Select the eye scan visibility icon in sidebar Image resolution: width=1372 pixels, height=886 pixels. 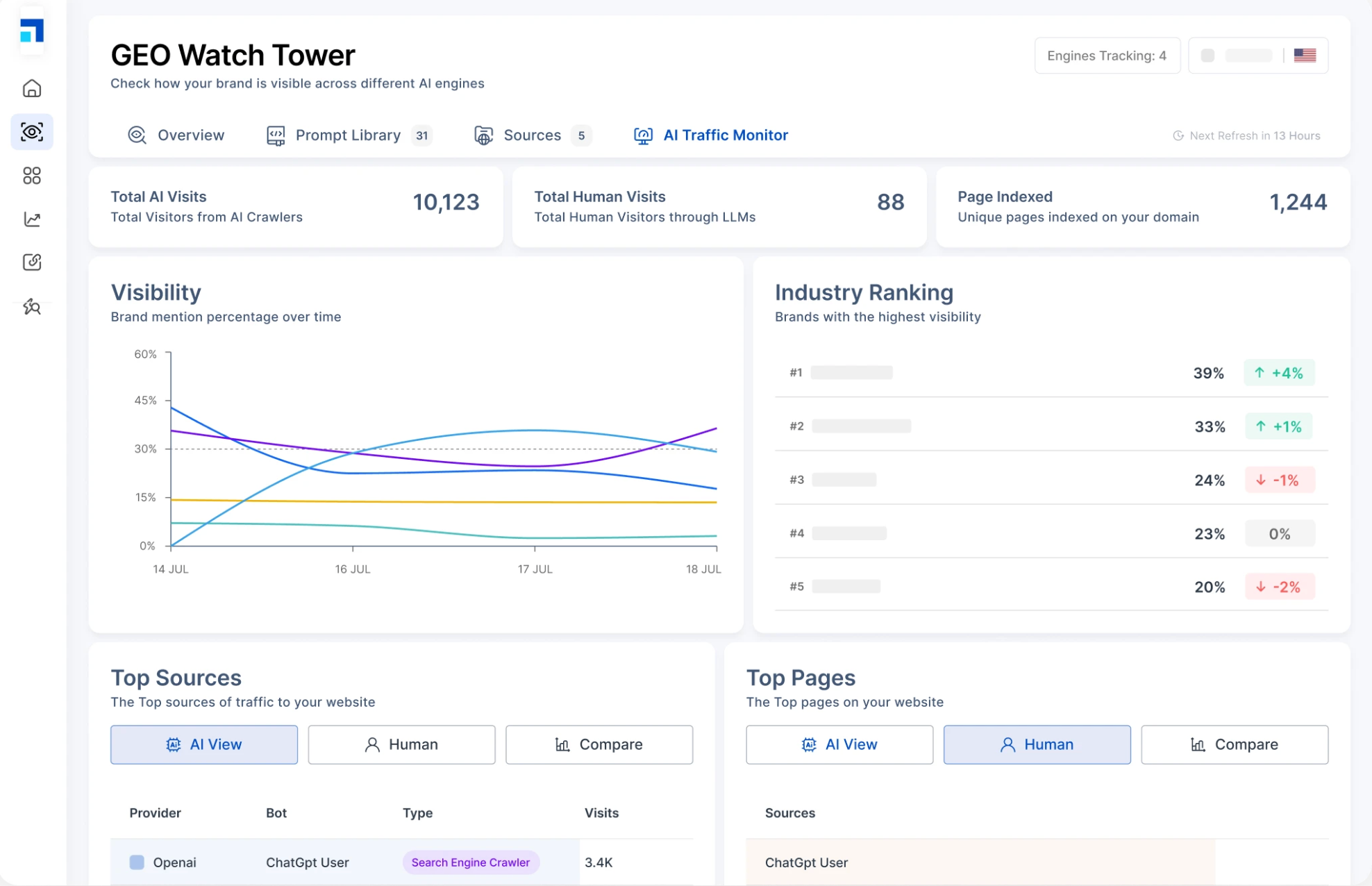coord(31,131)
